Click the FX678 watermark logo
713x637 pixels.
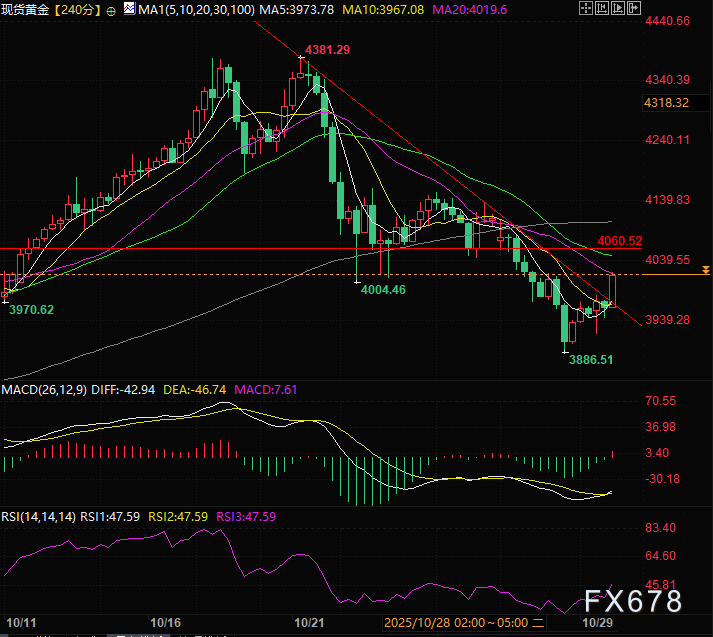(x=634, y=600)
